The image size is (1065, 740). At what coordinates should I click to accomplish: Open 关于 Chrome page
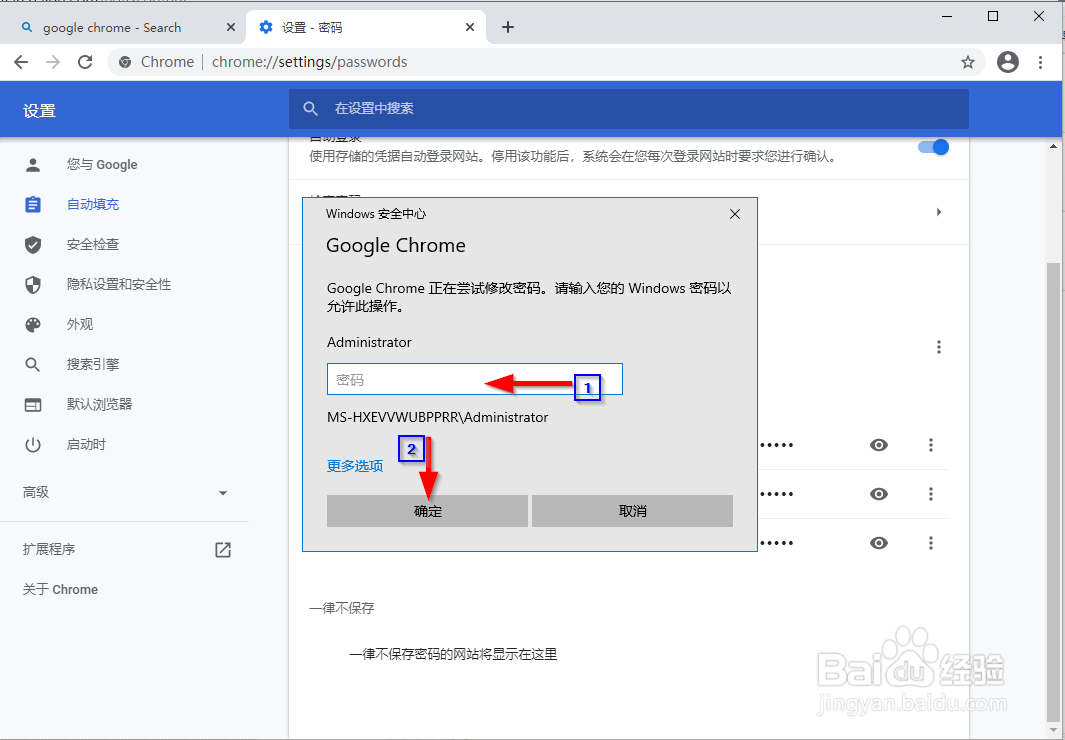(x=60, y=589)
